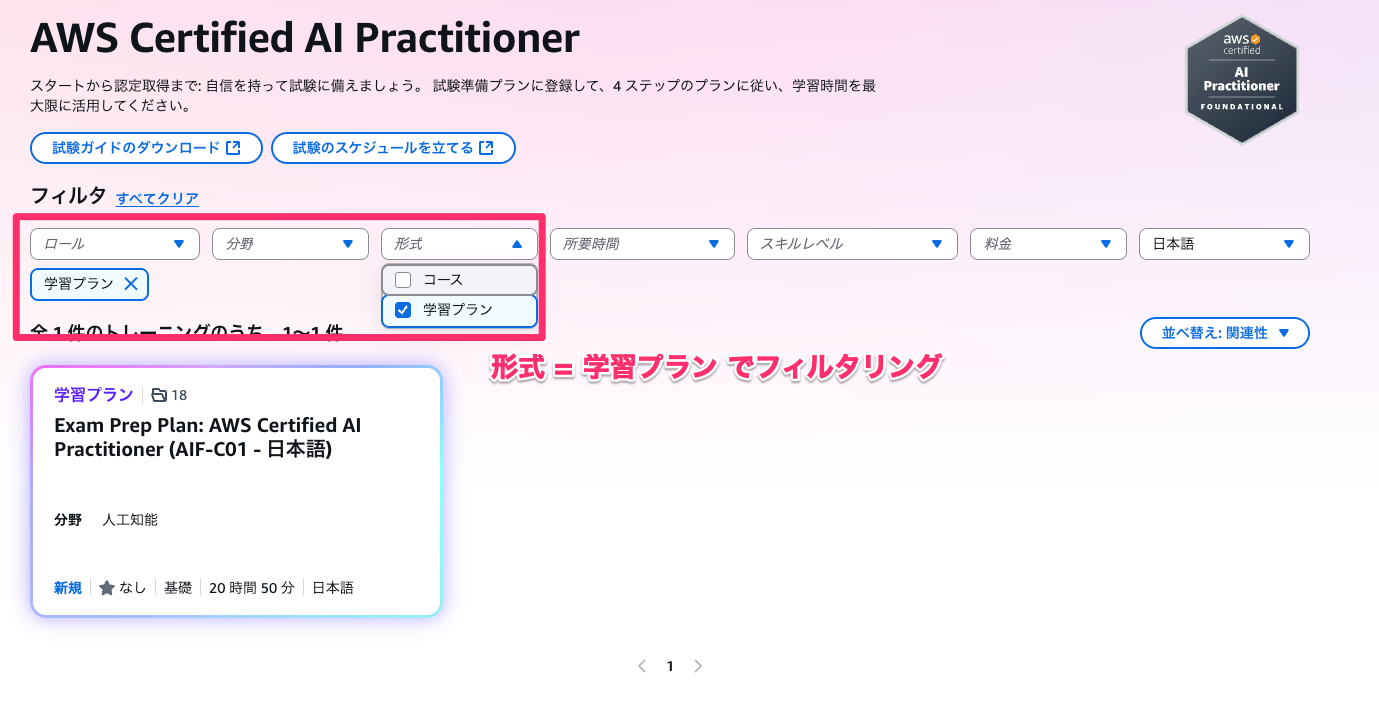The width and height of the screenshot is (1379, 716).
Task: Click the 試験ガイドのダウンロード button
Action: click(147, 148)
